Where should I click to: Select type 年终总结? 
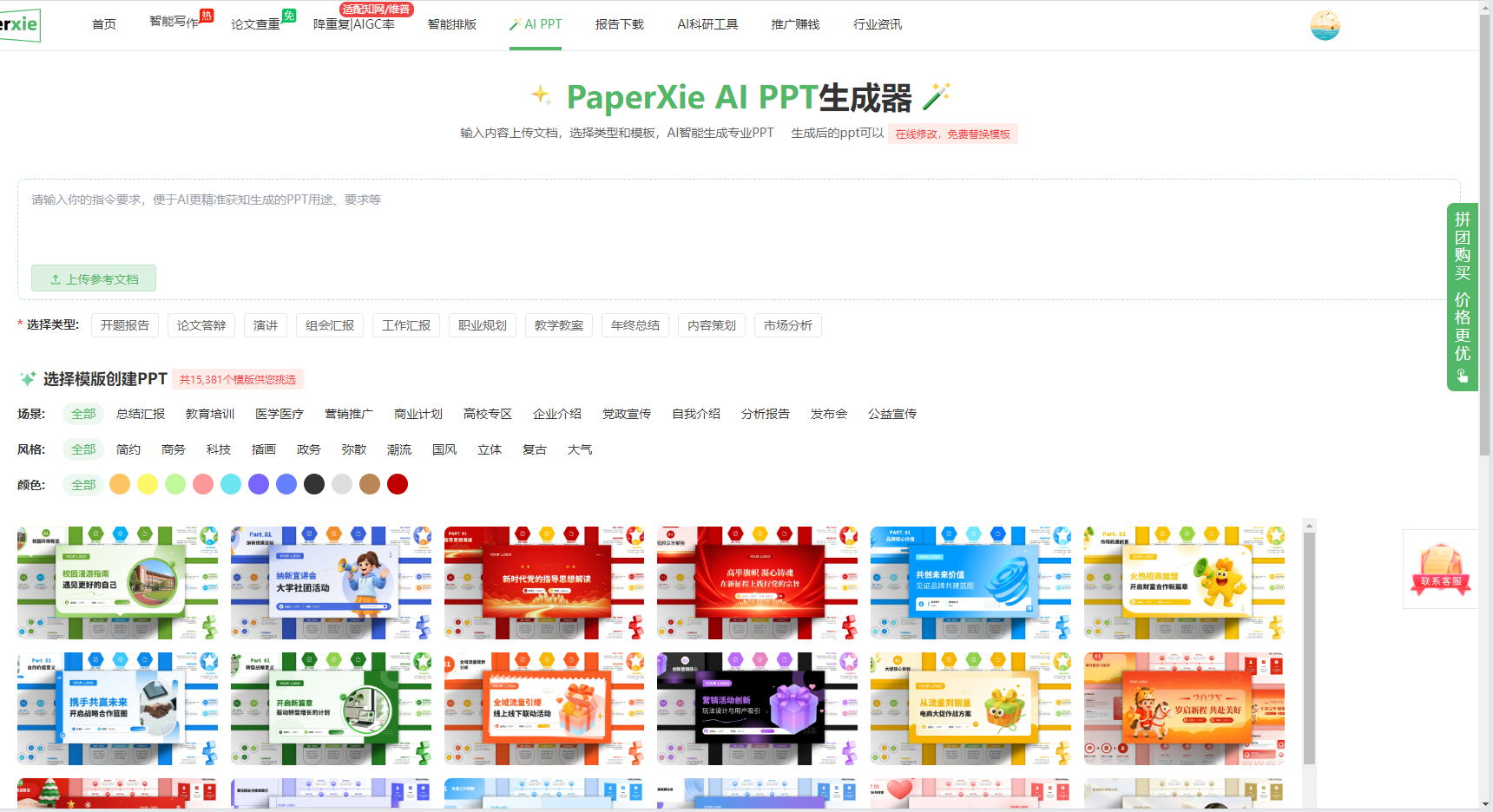pyautogui.click(x=635, y=325)
